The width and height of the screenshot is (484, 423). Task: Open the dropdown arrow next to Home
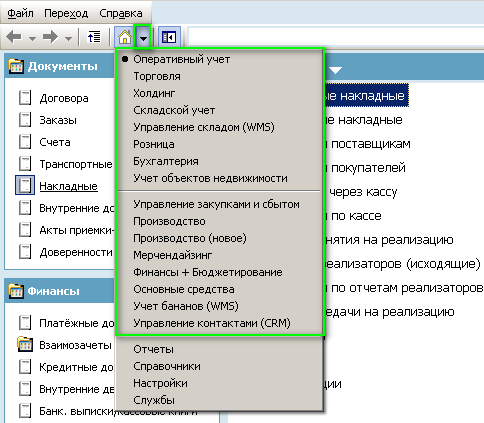click(143, 37)
